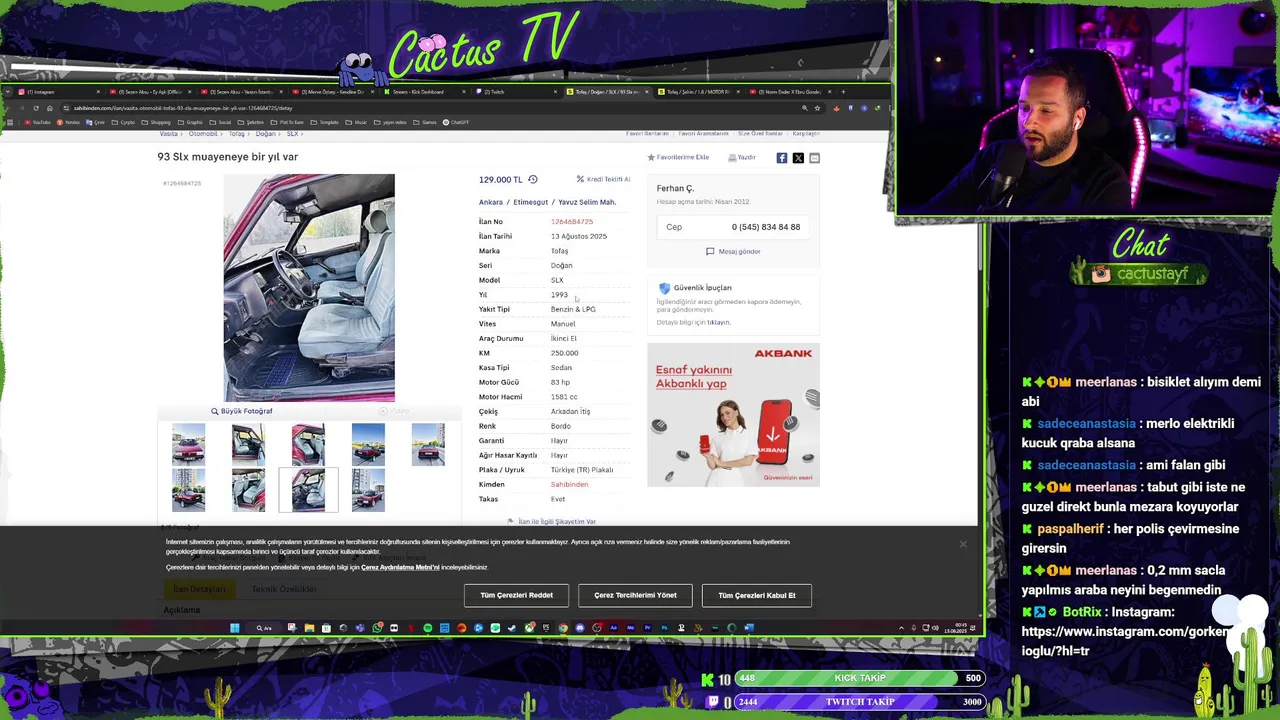This screenshot has width=1280, height=720.
Task: Open Favori Aramalarım link
Action: pyautogui.click(x=703, y=133)
